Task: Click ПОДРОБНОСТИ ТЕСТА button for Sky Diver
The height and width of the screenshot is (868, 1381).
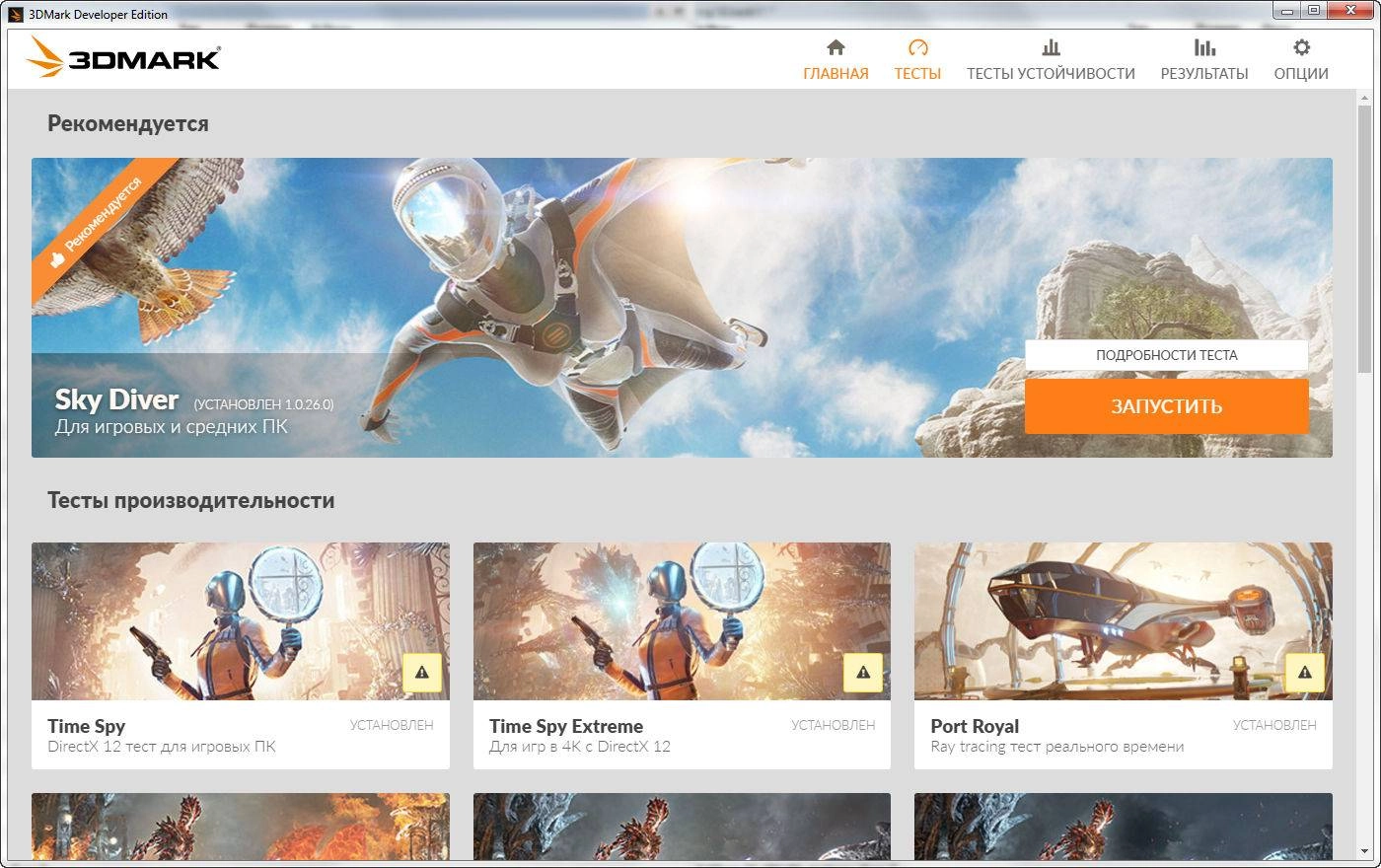Action: click(x=1166, y=355)
